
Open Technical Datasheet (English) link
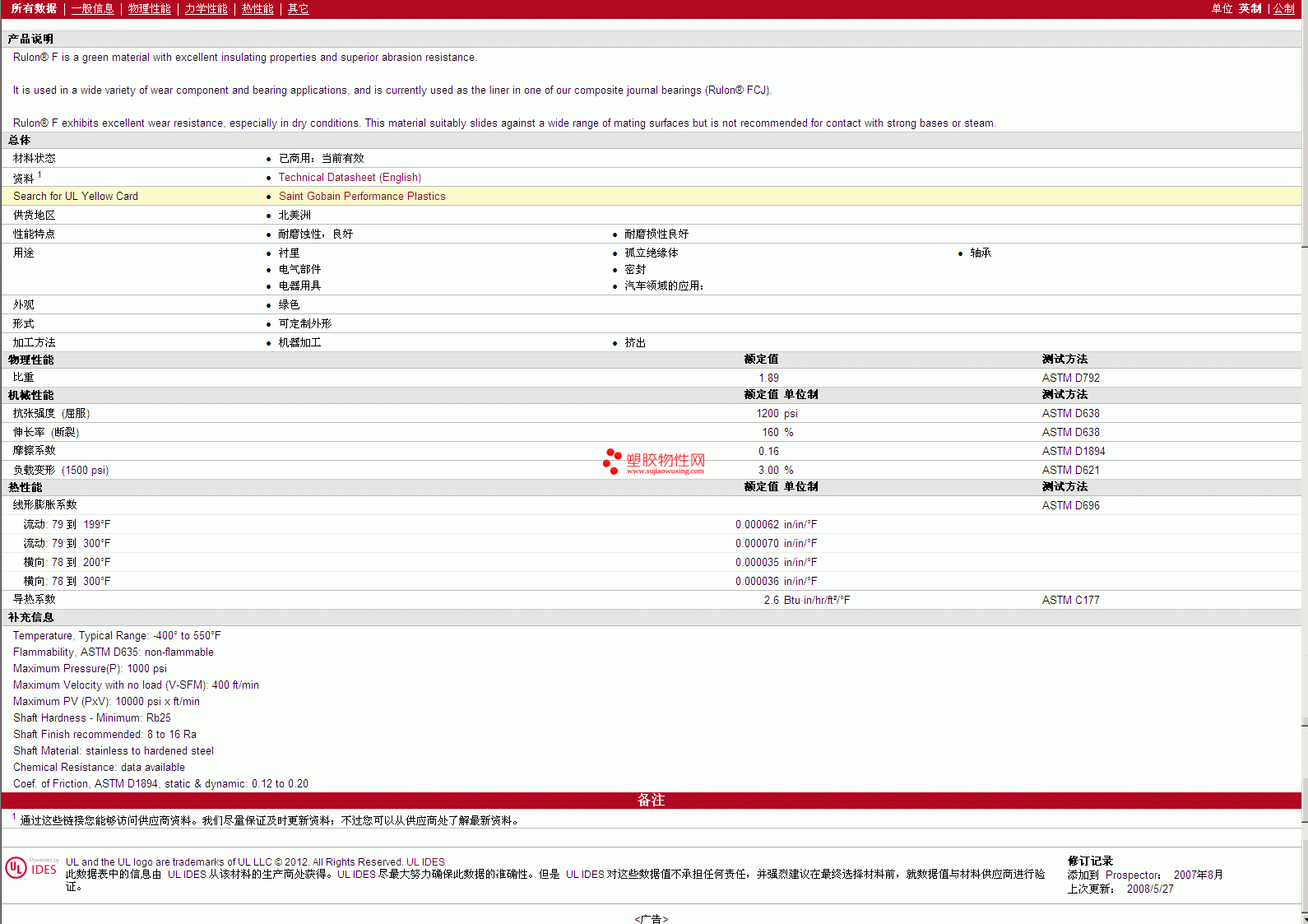coord(350,177)
